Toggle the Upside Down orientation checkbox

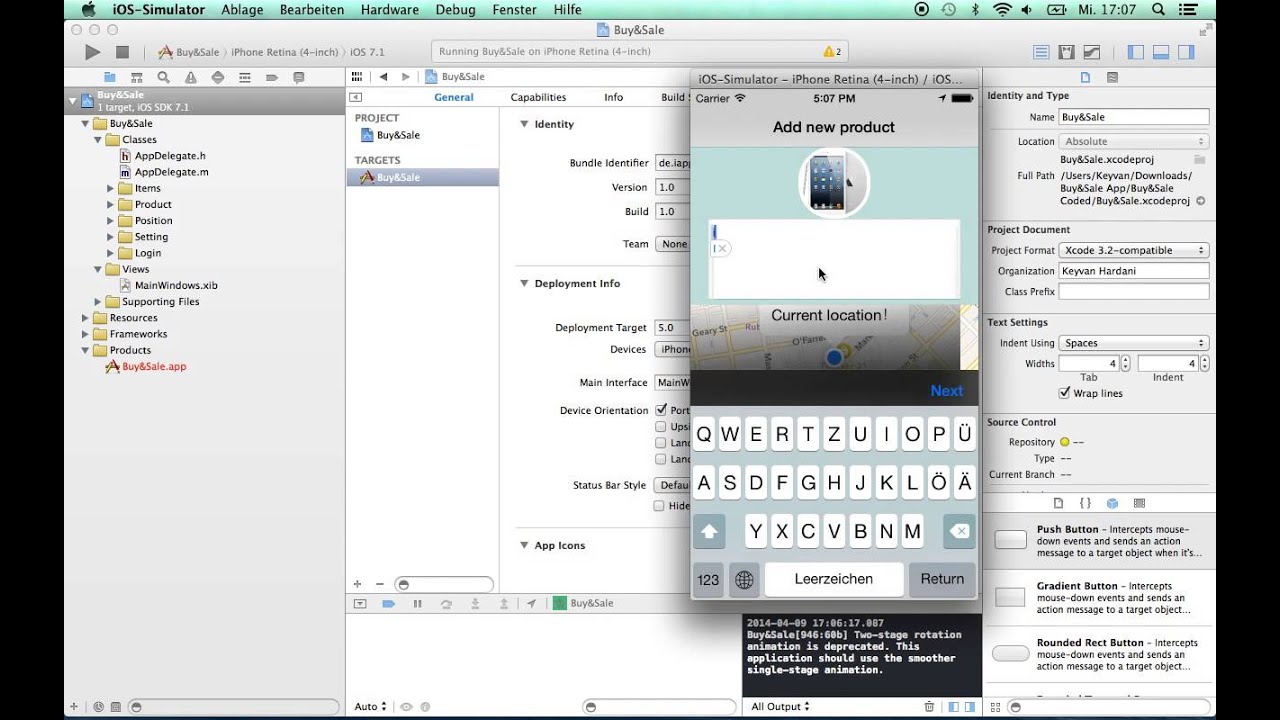660,427
